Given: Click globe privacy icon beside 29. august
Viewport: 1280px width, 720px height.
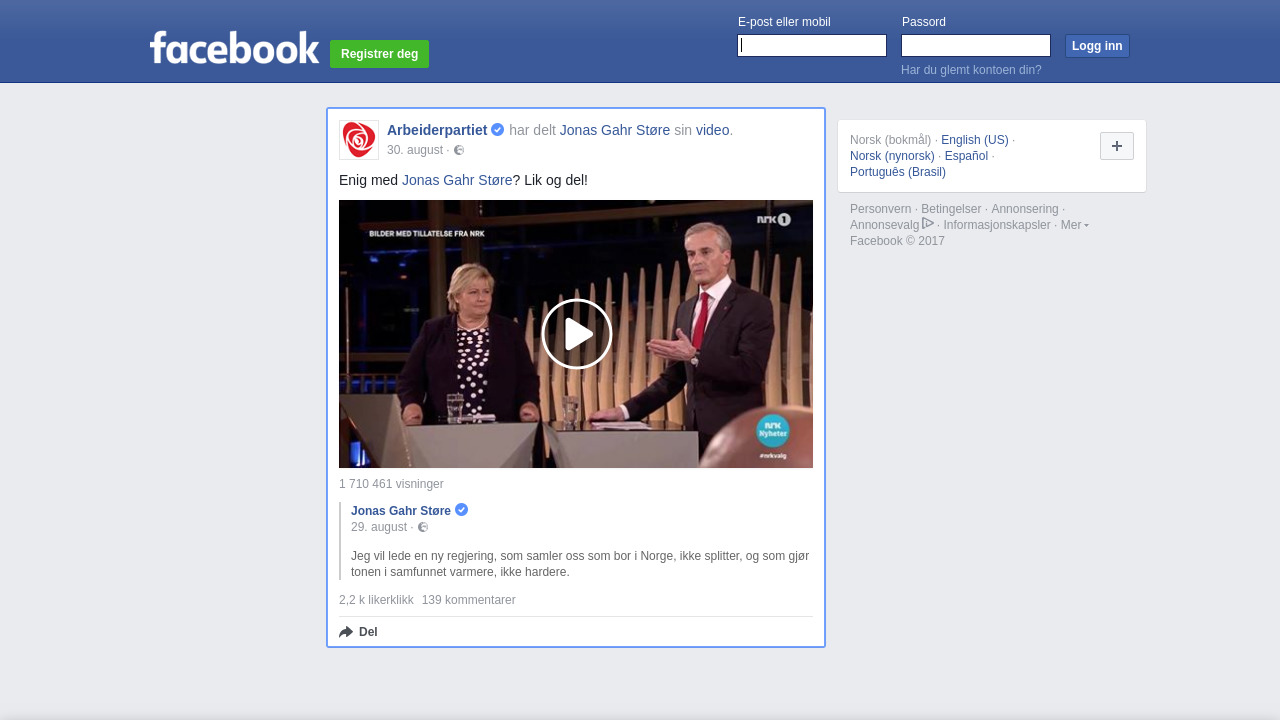Looking at the screenshot, I should point(423,527).
